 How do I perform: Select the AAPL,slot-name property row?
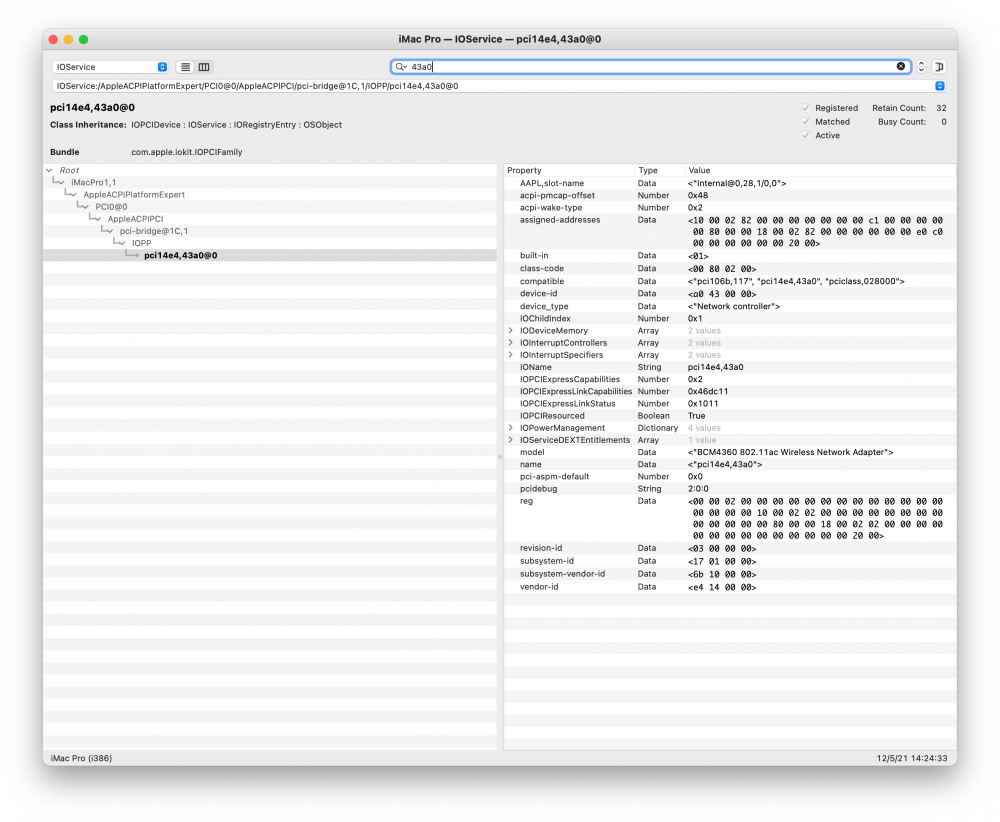730,183
